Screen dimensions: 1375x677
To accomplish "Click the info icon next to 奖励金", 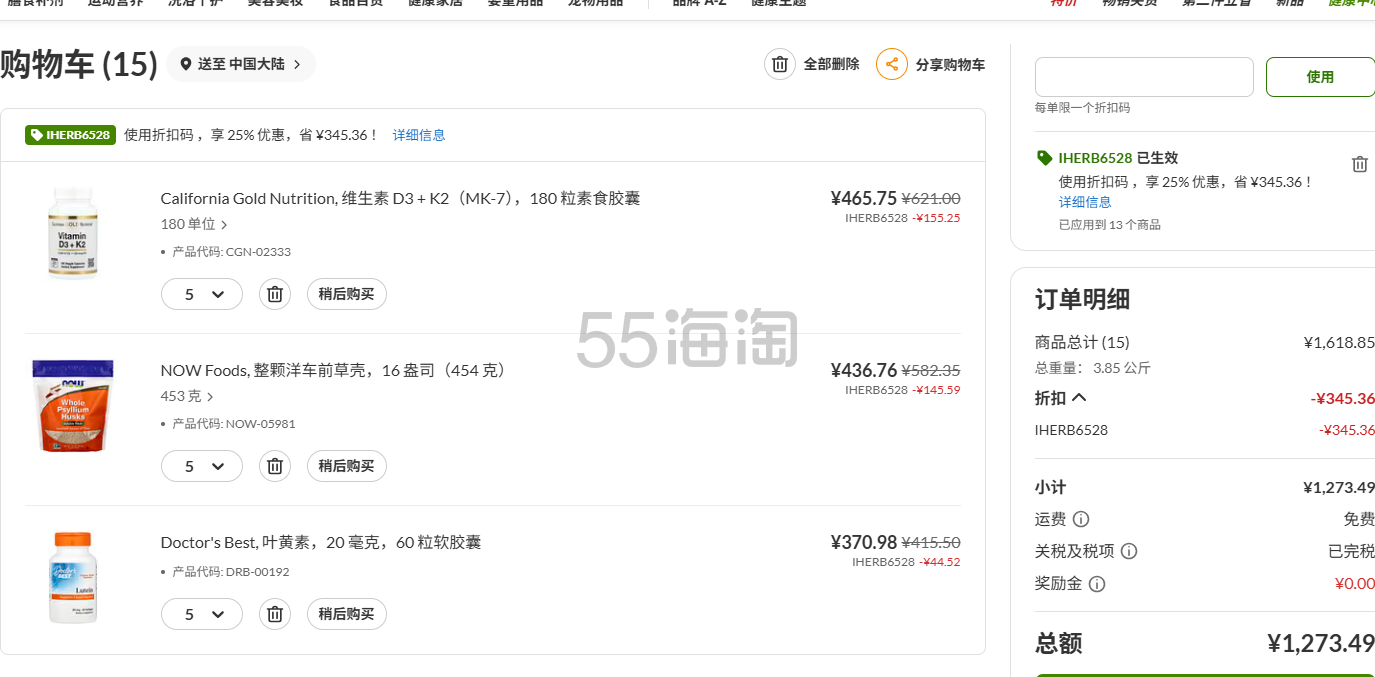I will (x=1097, y=584).
